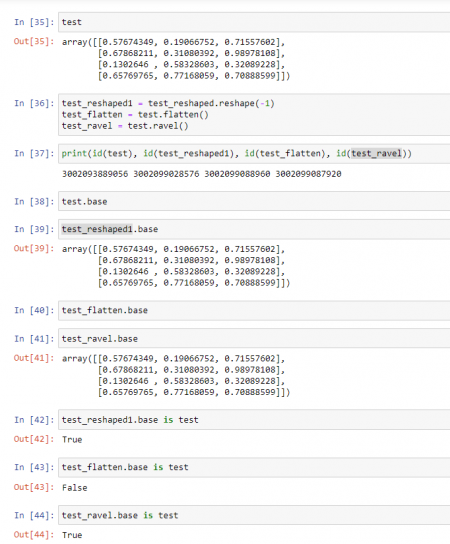Click the In [37] prompt label
Image resolution: width=450 pixels, height=544 pixels.
tap(34, 153)
